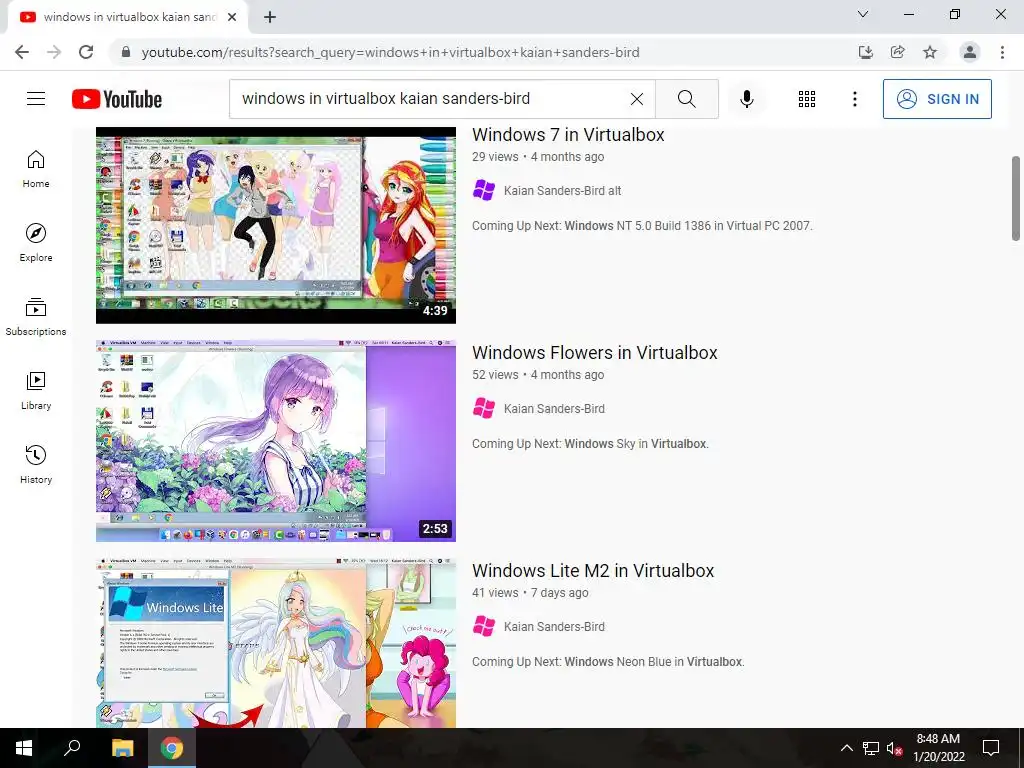Show hidden system tray icons
The image size is (1024, 768).
point(846,748)
